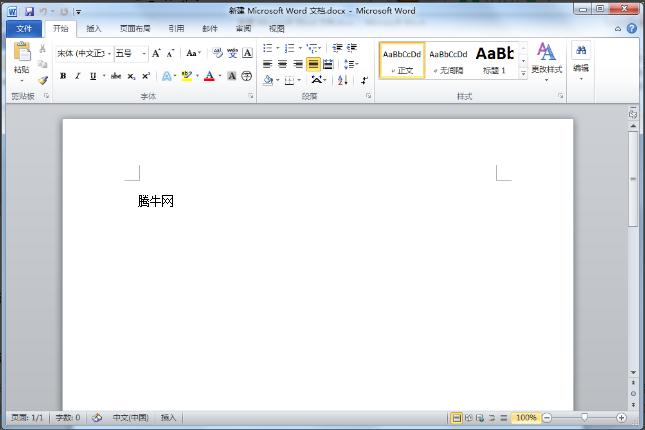Center-align the paragraph text
Image resolution: width=645 pixels, height=430 pixels.
283,64
